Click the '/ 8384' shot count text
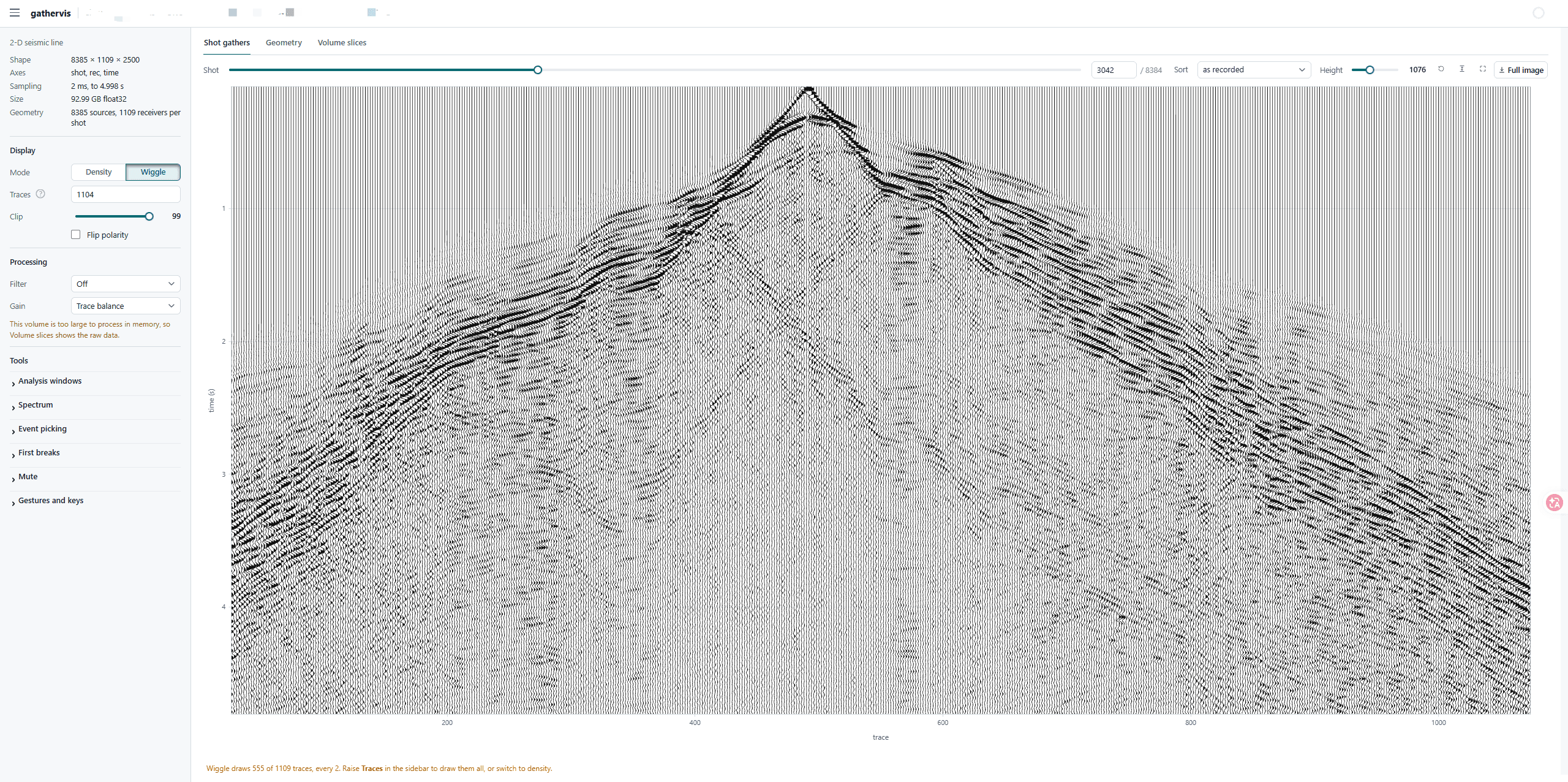 coord(1151,70)
